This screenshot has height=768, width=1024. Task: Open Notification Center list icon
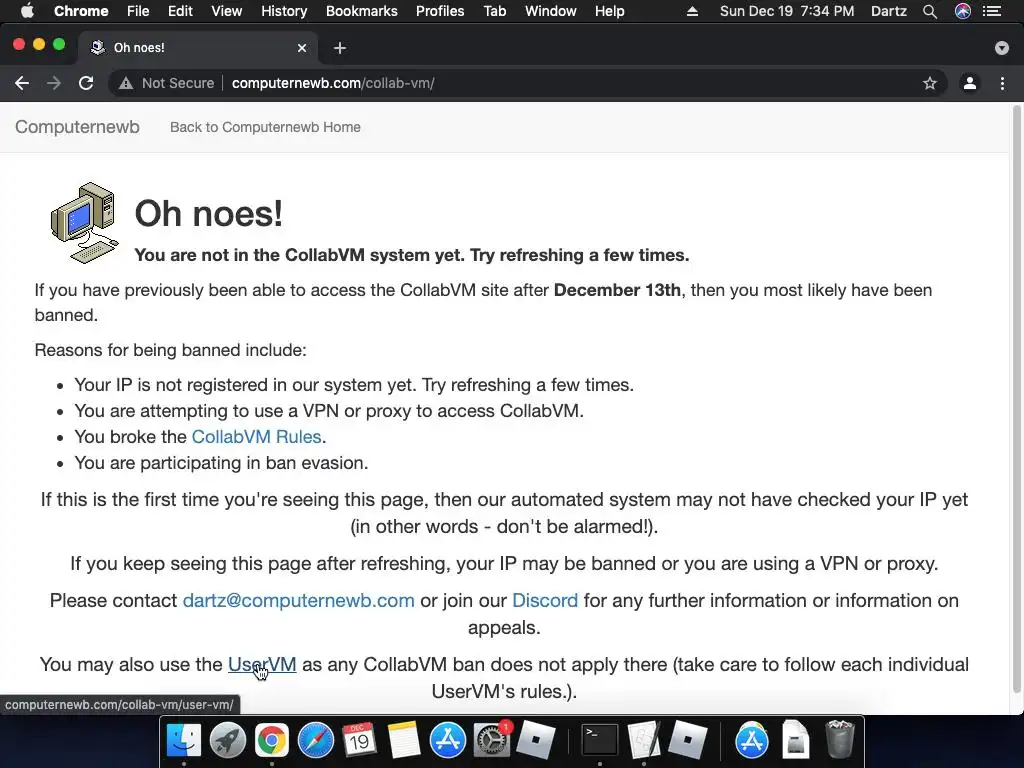(x=992, y=11)
